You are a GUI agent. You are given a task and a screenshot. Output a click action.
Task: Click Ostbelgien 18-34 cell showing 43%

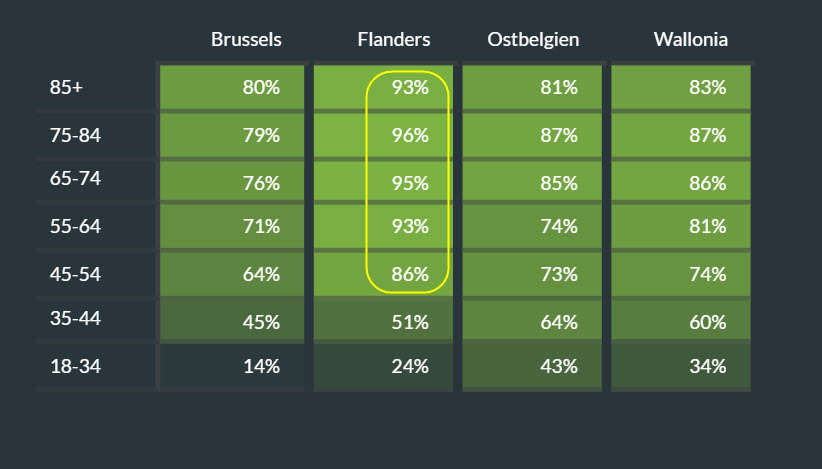point(532,366)
